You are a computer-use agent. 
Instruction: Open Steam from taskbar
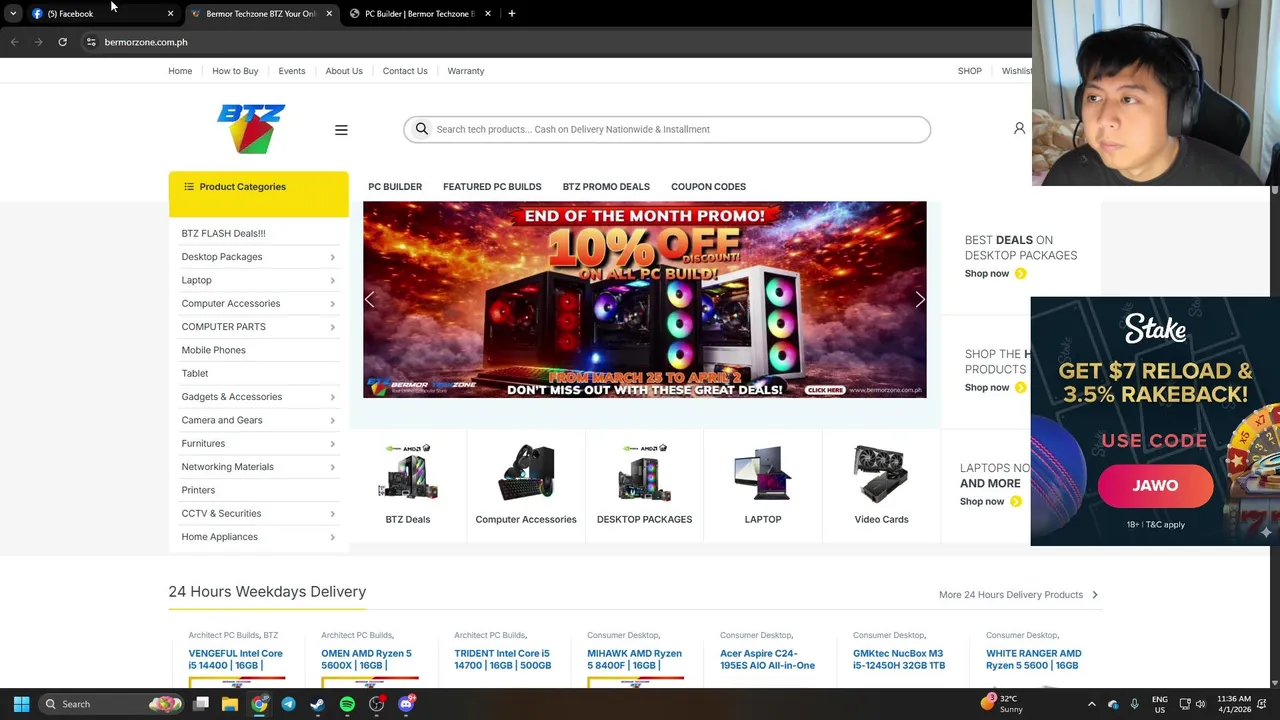pos(317,704)
